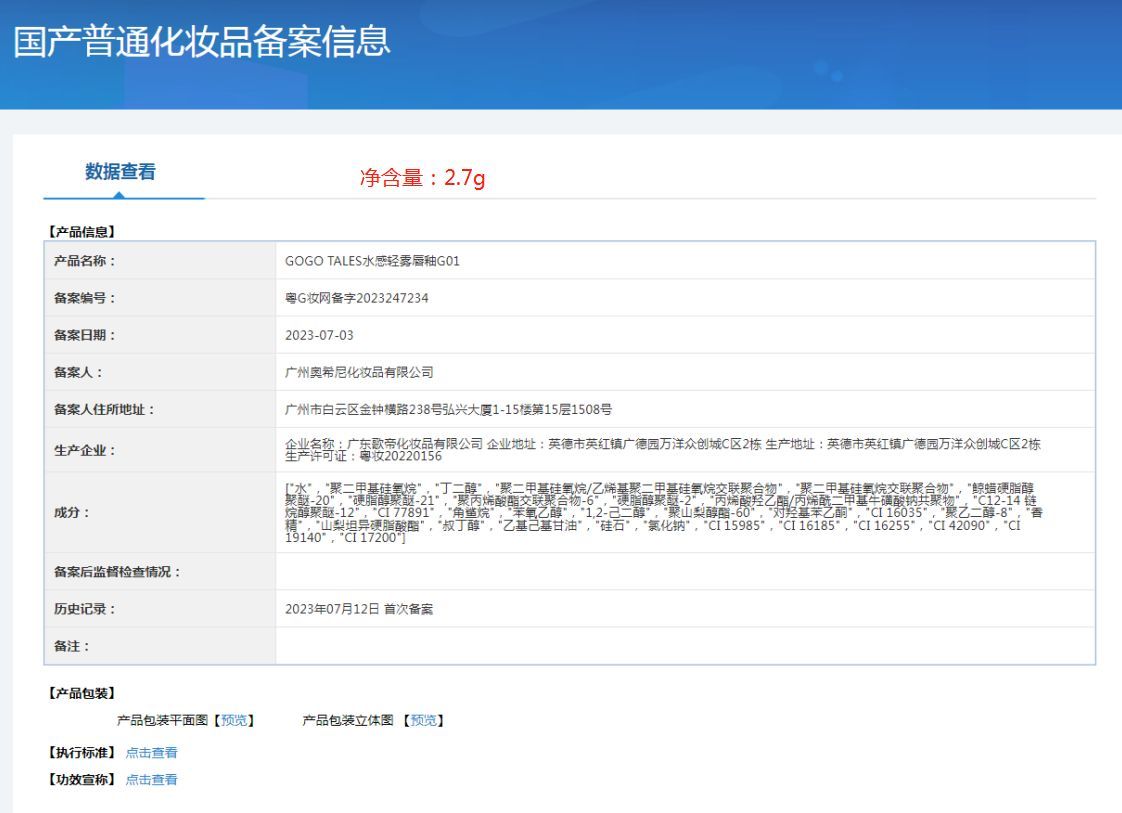The height and width of the screenshot is (813, 1122).
Task: Click the 【功效宣称】 label
Action: pos(82,779)
